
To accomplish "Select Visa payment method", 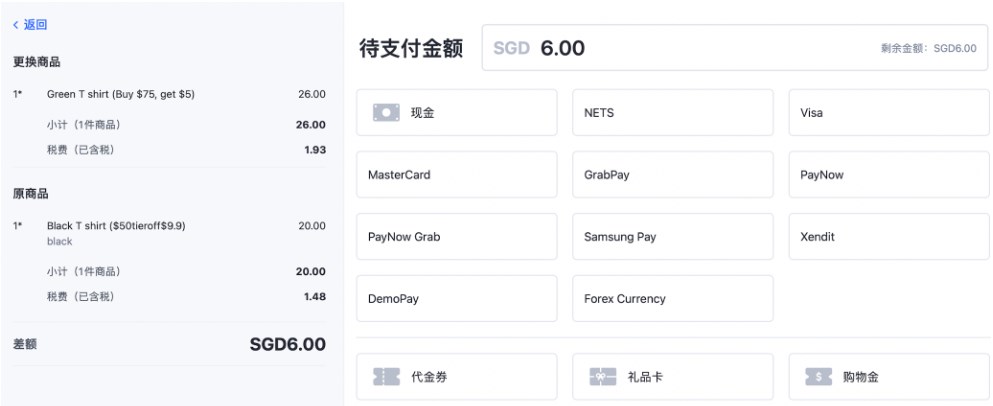I will click(x=888, y=113).
